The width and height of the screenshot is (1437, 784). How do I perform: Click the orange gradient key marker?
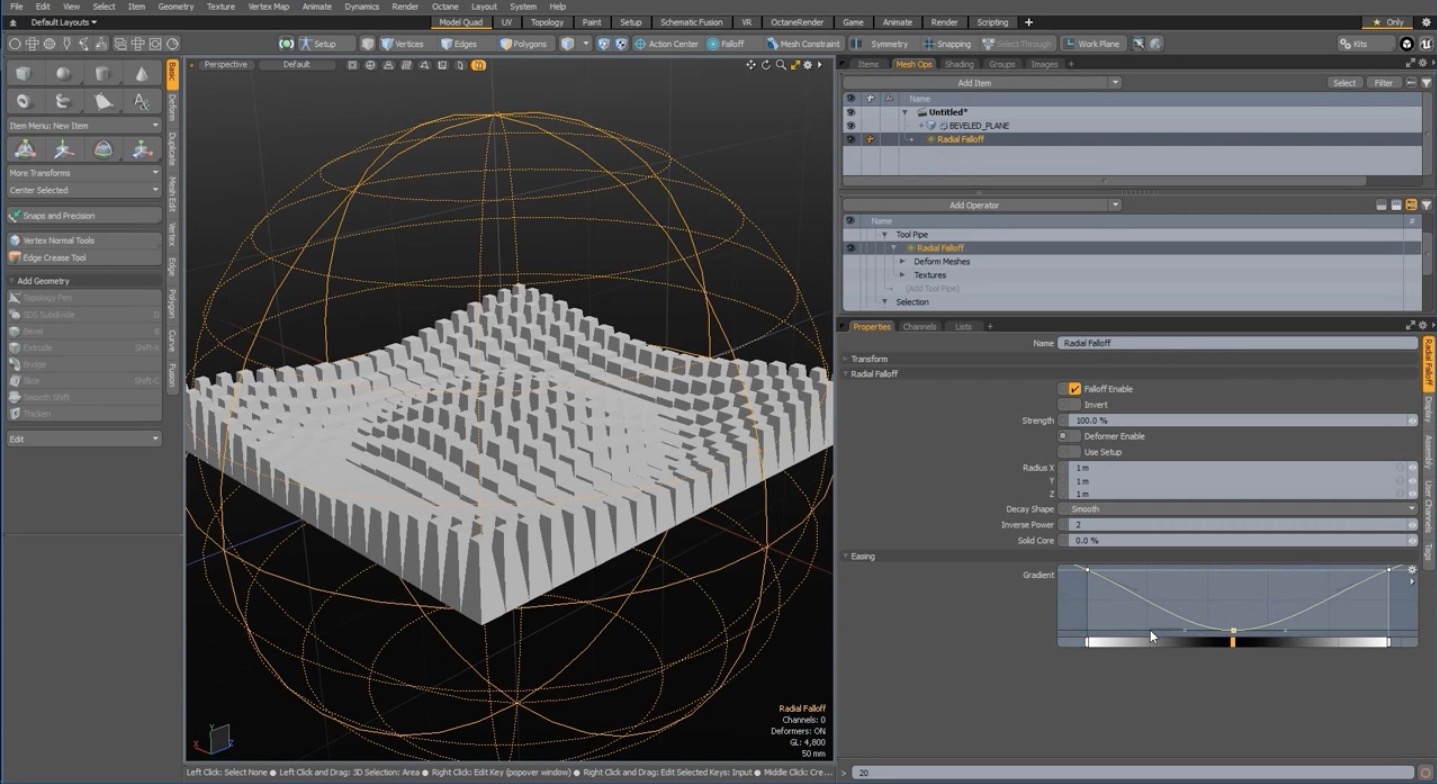[x=1233, y=641]
